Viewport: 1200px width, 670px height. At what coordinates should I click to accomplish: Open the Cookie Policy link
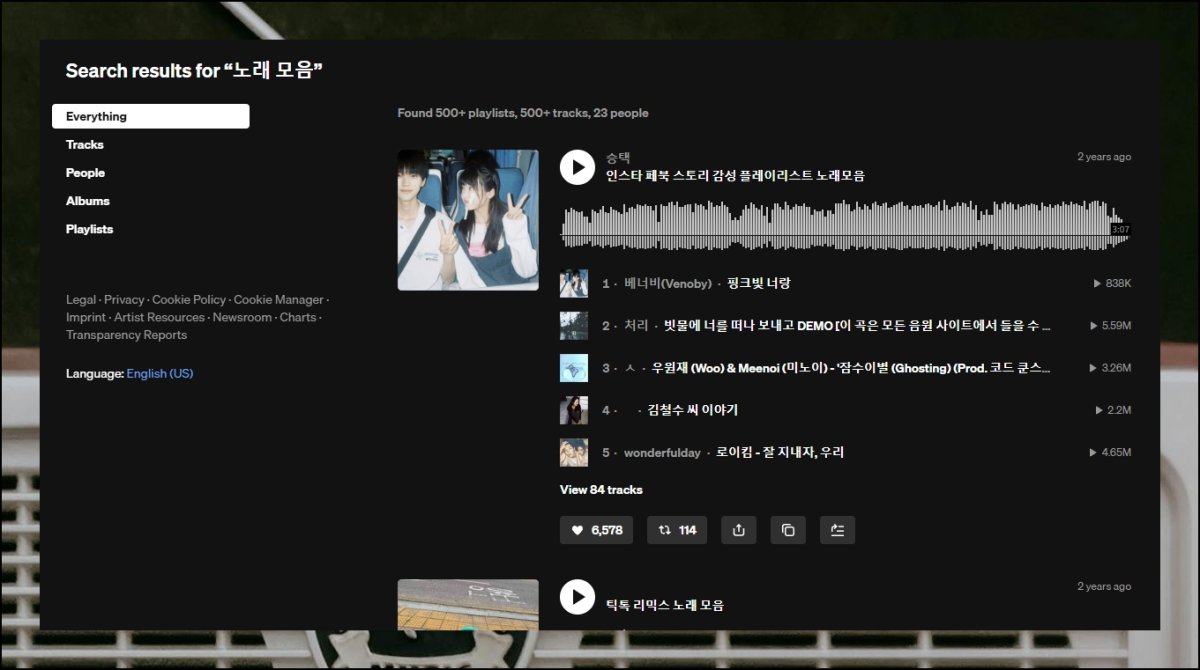point(189,300)
